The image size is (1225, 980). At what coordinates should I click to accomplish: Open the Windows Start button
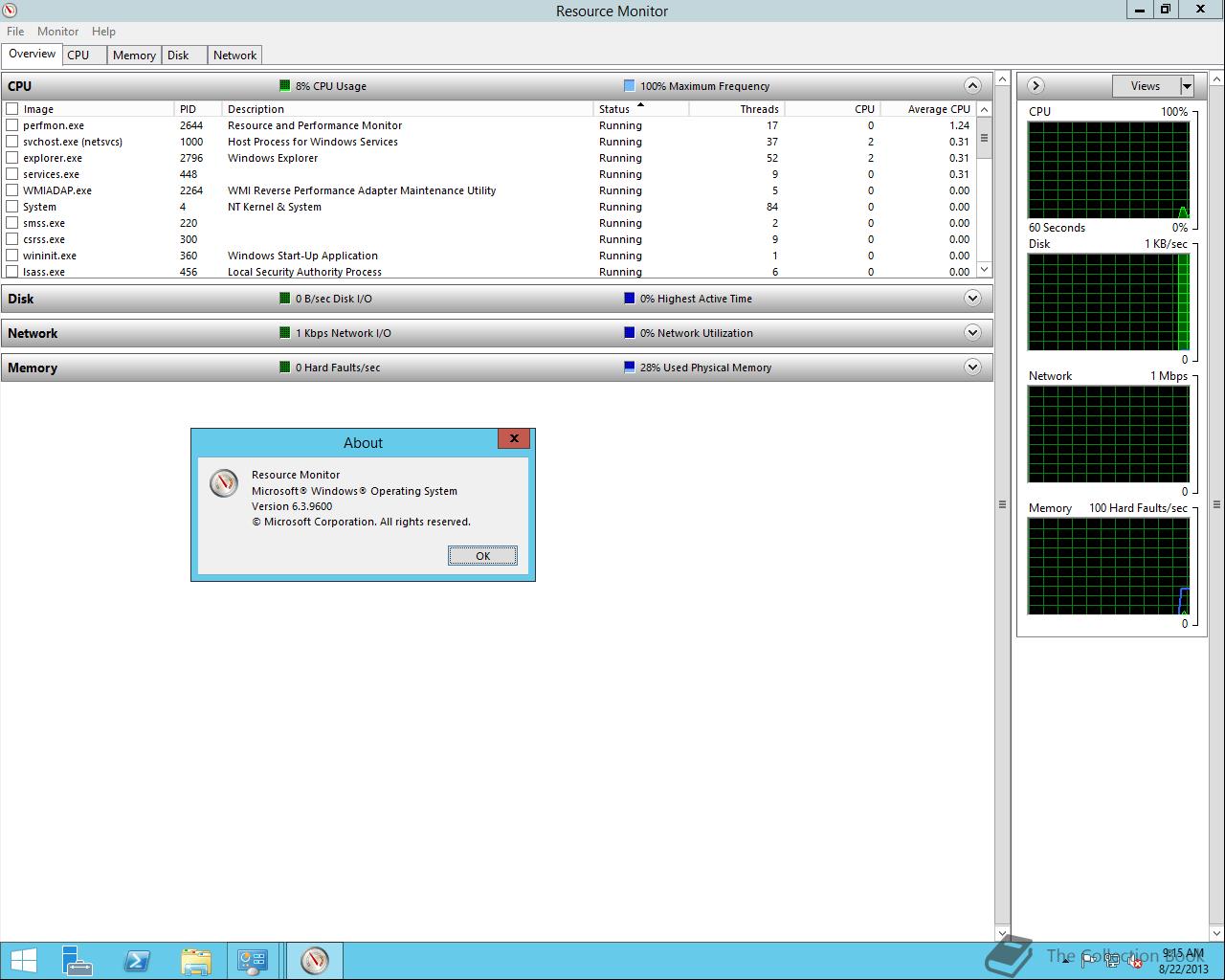(x=23, y=961)
